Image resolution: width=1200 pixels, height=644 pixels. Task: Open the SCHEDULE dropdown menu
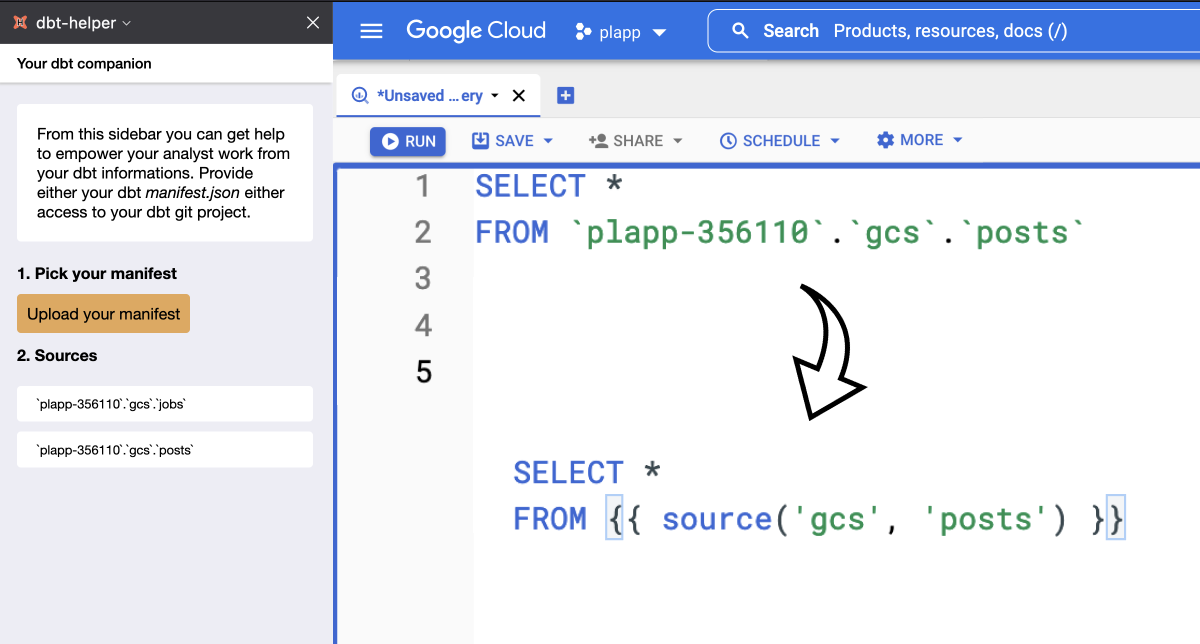coord(835,141)
